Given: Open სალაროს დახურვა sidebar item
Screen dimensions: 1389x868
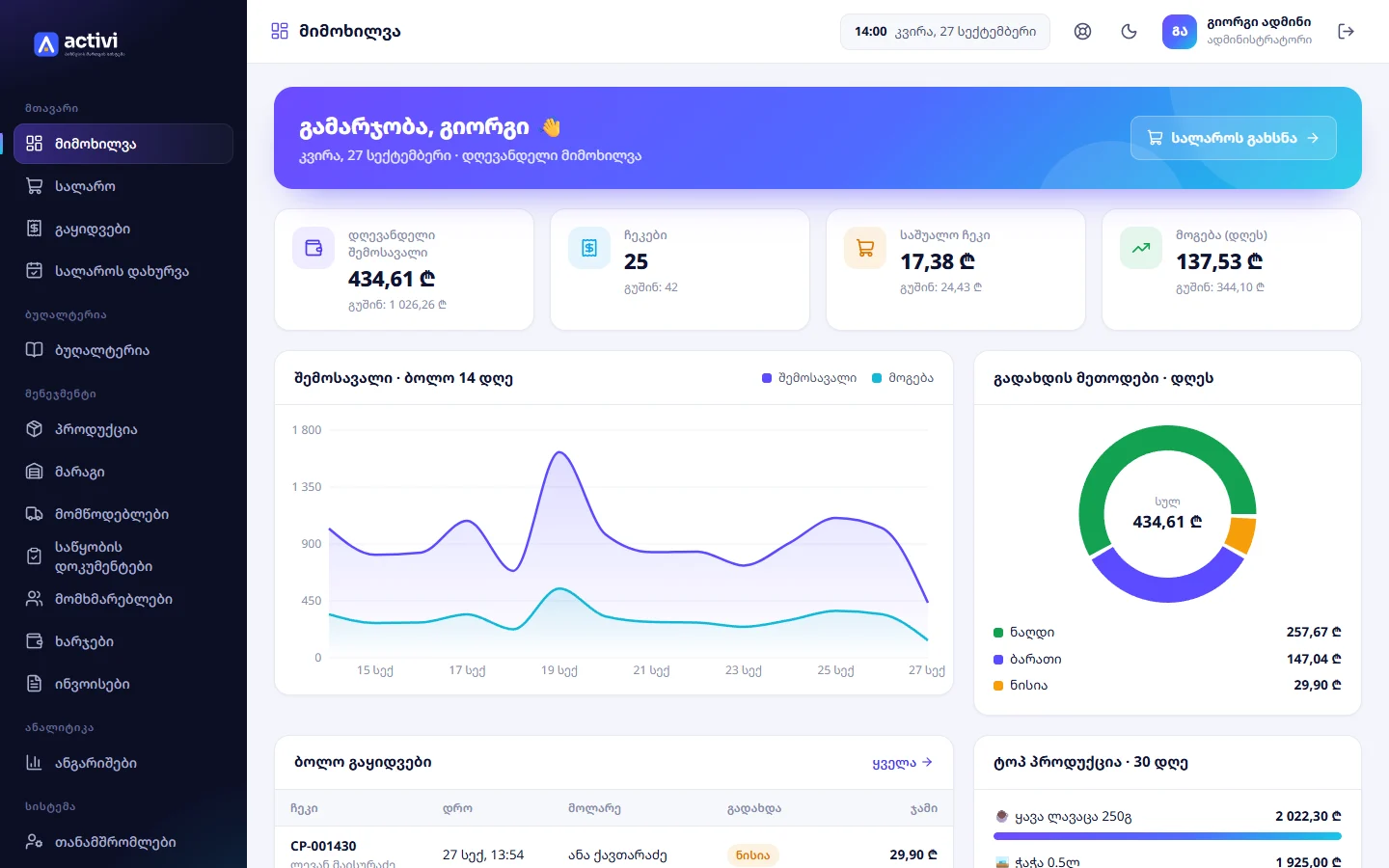Looking at the screenshot, I should pyautogui.click(x=123, y=271).
